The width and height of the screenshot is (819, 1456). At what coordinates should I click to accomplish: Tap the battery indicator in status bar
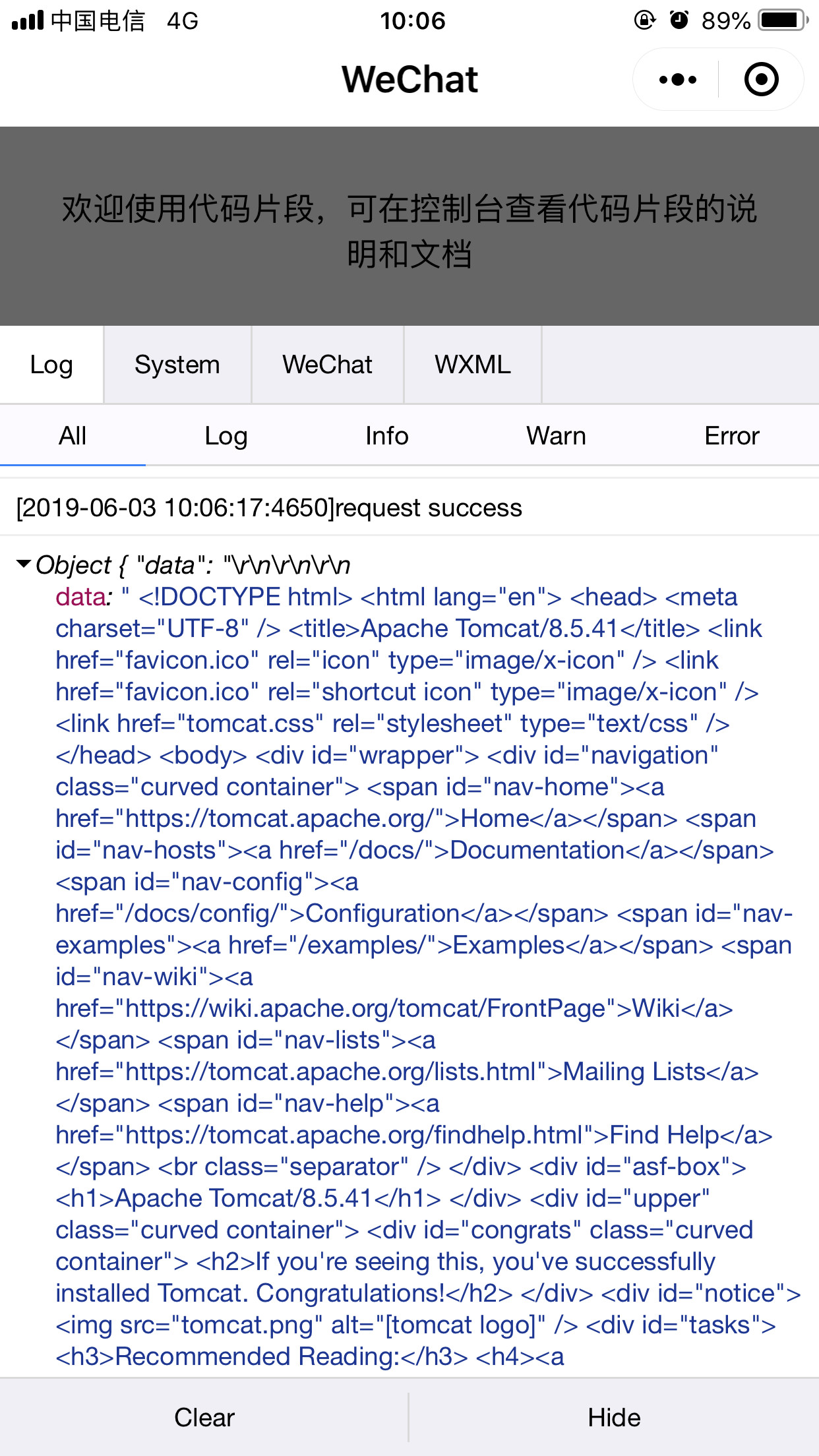pos(783,20)
